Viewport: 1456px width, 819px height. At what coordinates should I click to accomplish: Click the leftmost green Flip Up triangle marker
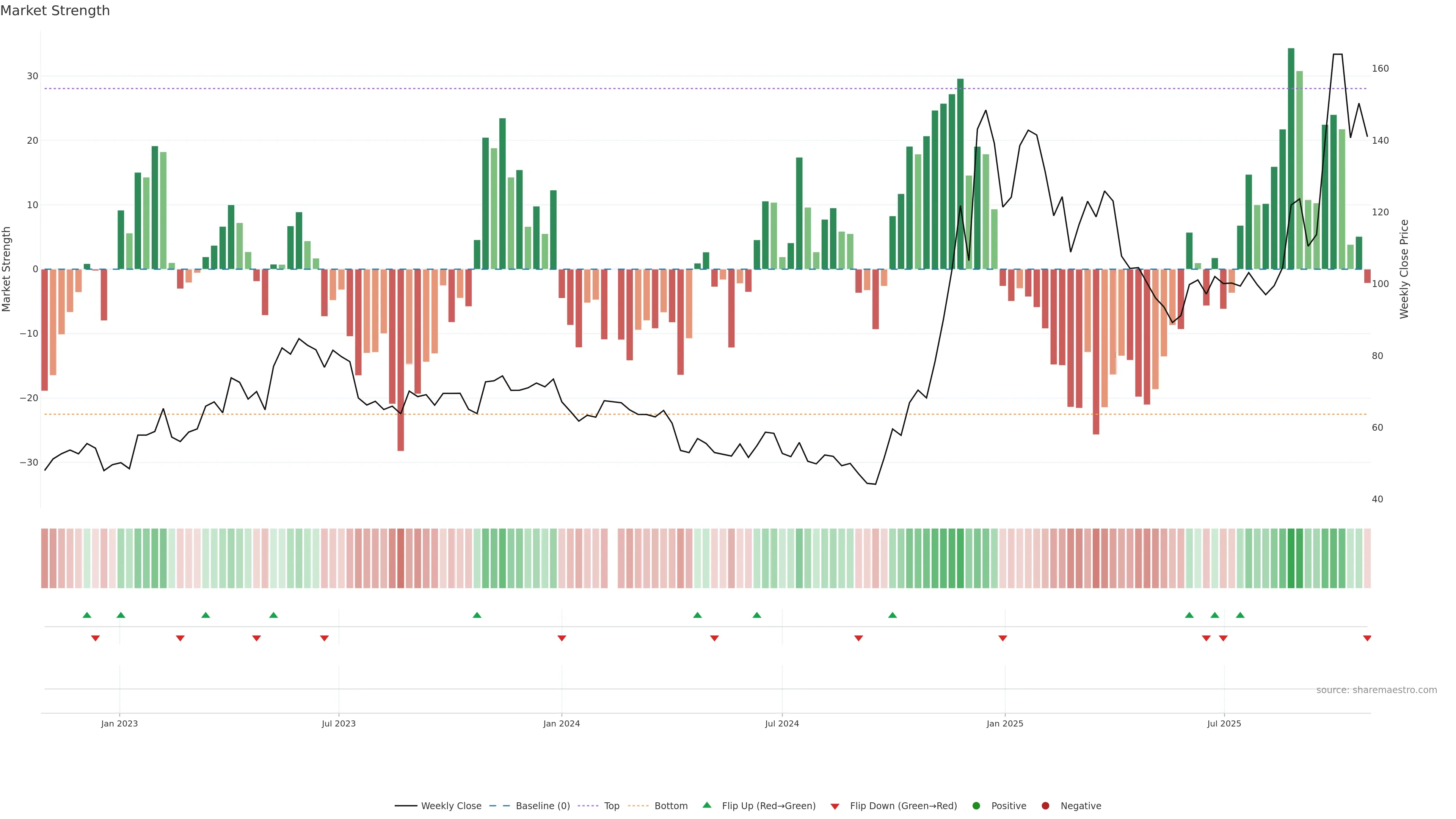pyautogui.click(x=86, y=615)
